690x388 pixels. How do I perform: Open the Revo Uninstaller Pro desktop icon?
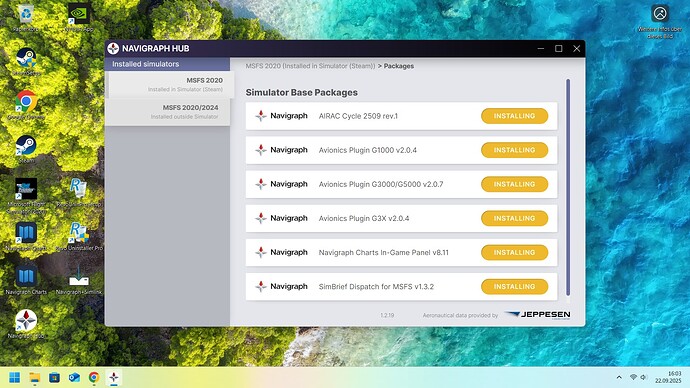coord(79,236)
